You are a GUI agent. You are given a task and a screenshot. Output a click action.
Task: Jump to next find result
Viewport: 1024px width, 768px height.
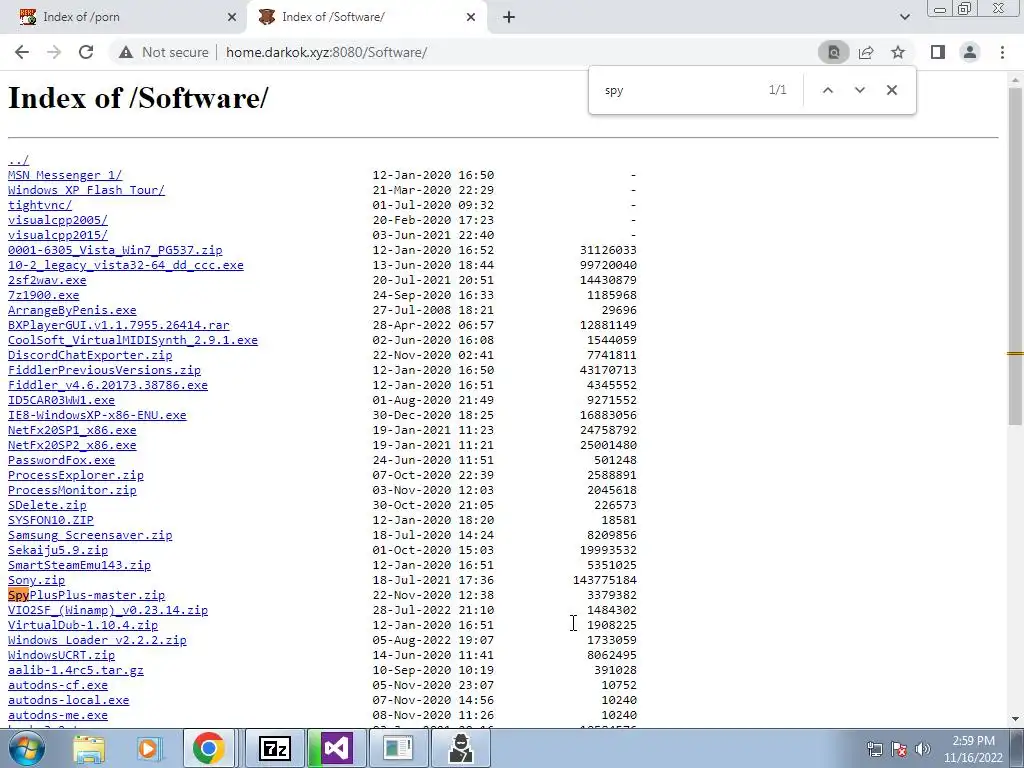pyautogui.click(x=859, y=90)
